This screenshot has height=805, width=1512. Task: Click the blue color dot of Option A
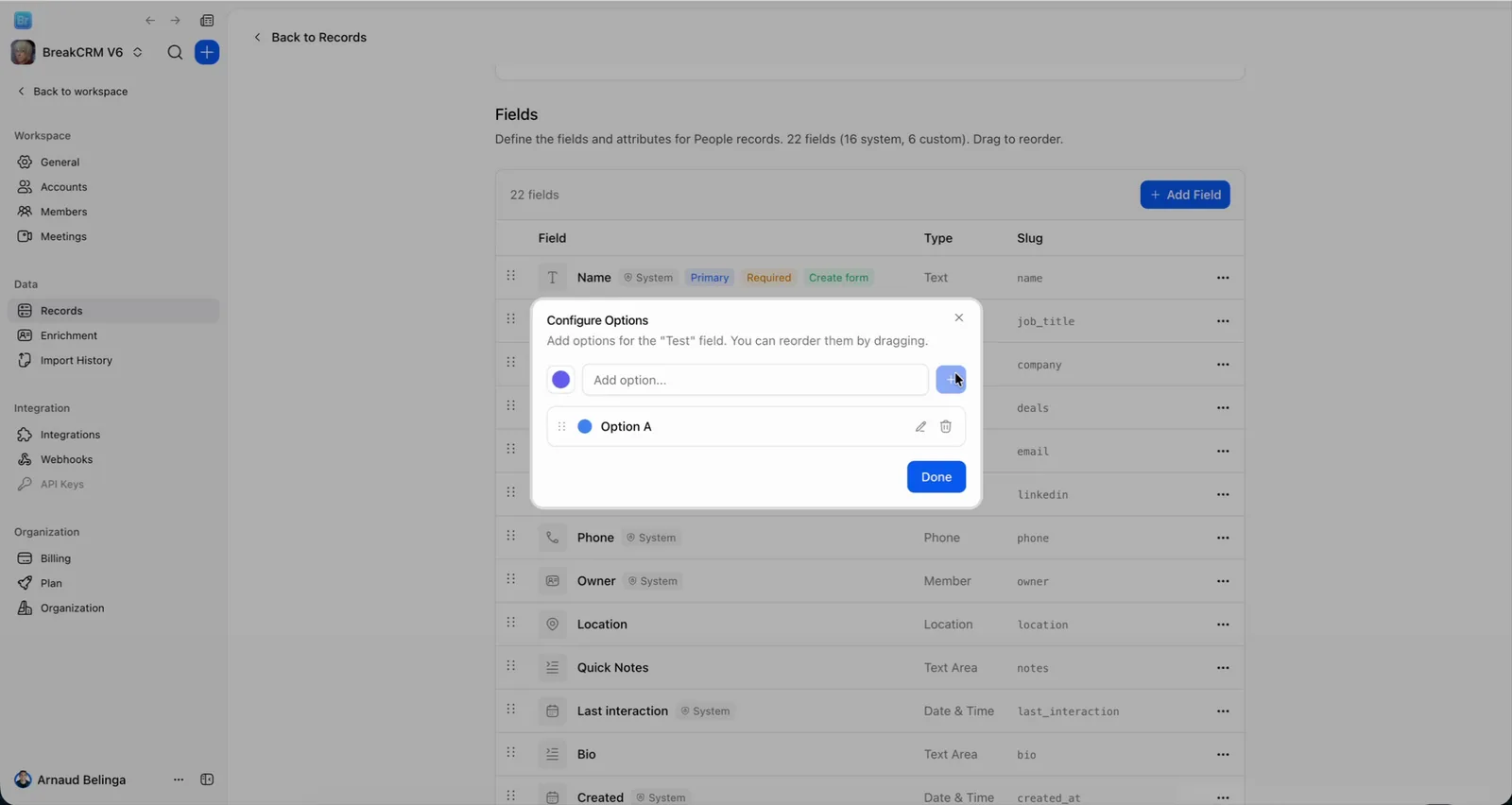click(585, 427)
